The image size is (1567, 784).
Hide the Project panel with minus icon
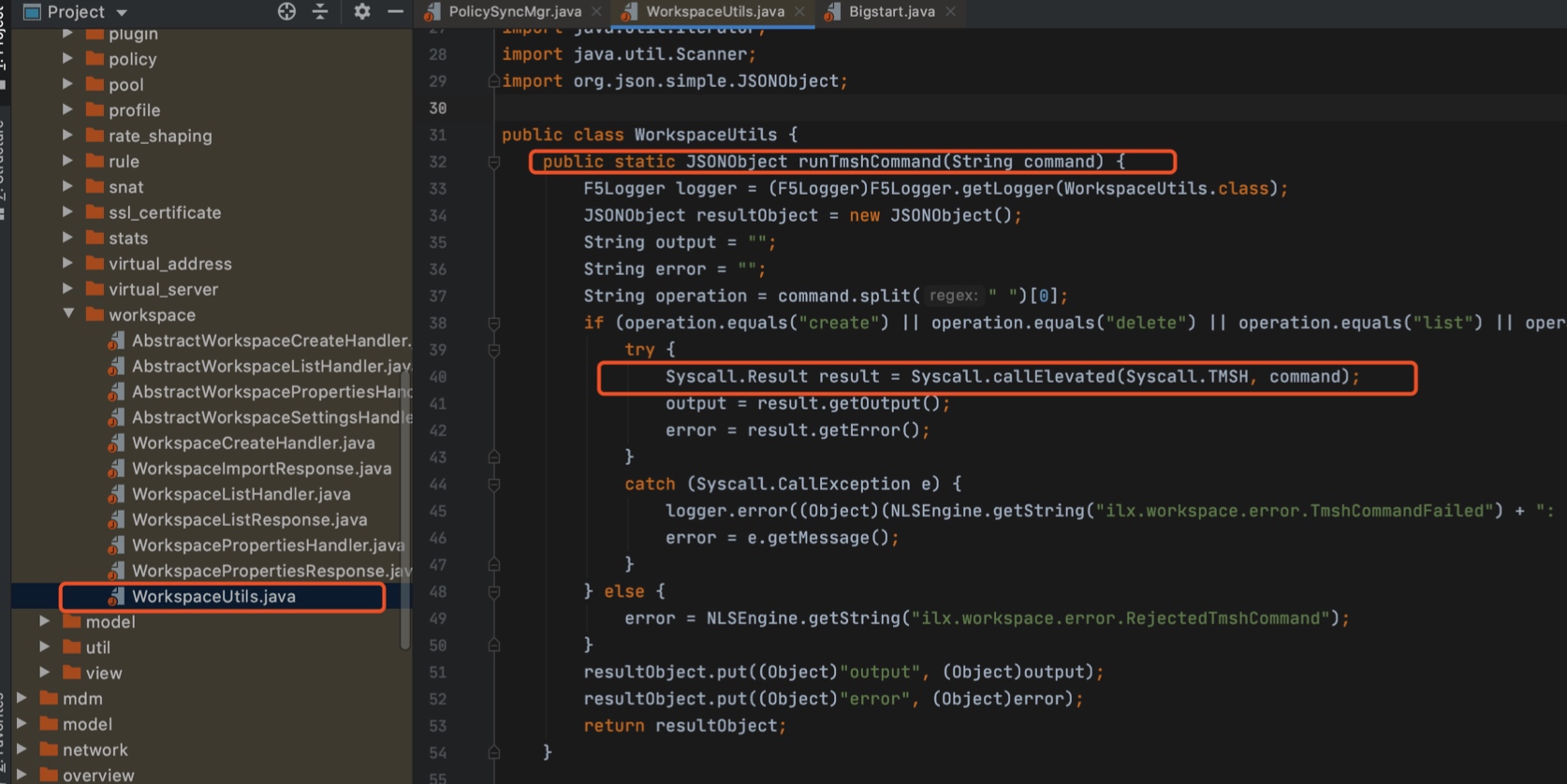396,11
